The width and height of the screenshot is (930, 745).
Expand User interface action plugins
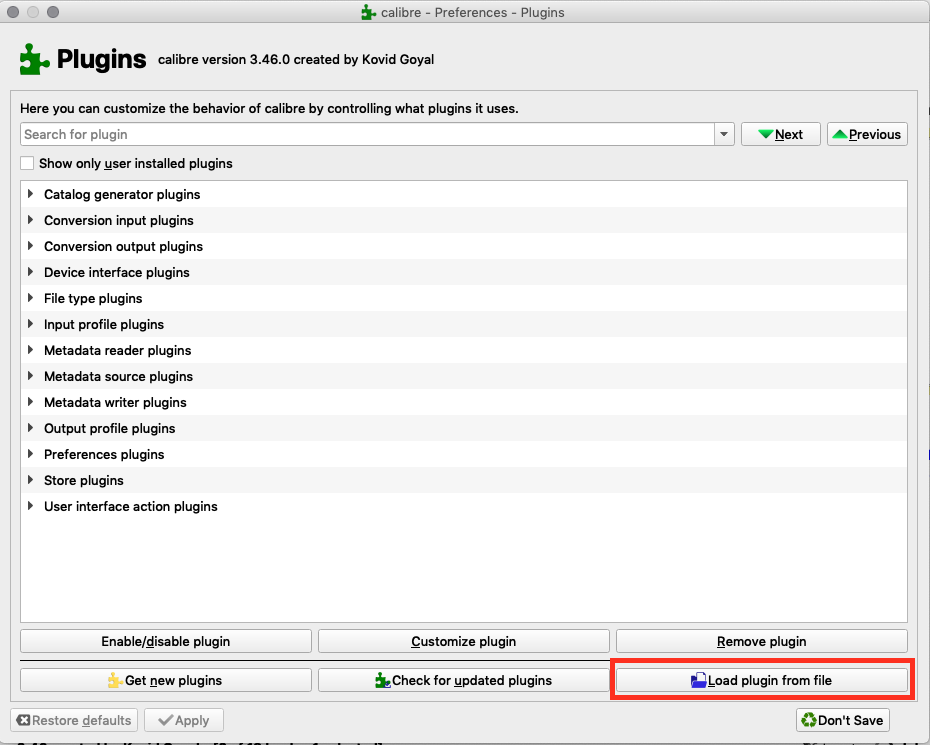31,506
